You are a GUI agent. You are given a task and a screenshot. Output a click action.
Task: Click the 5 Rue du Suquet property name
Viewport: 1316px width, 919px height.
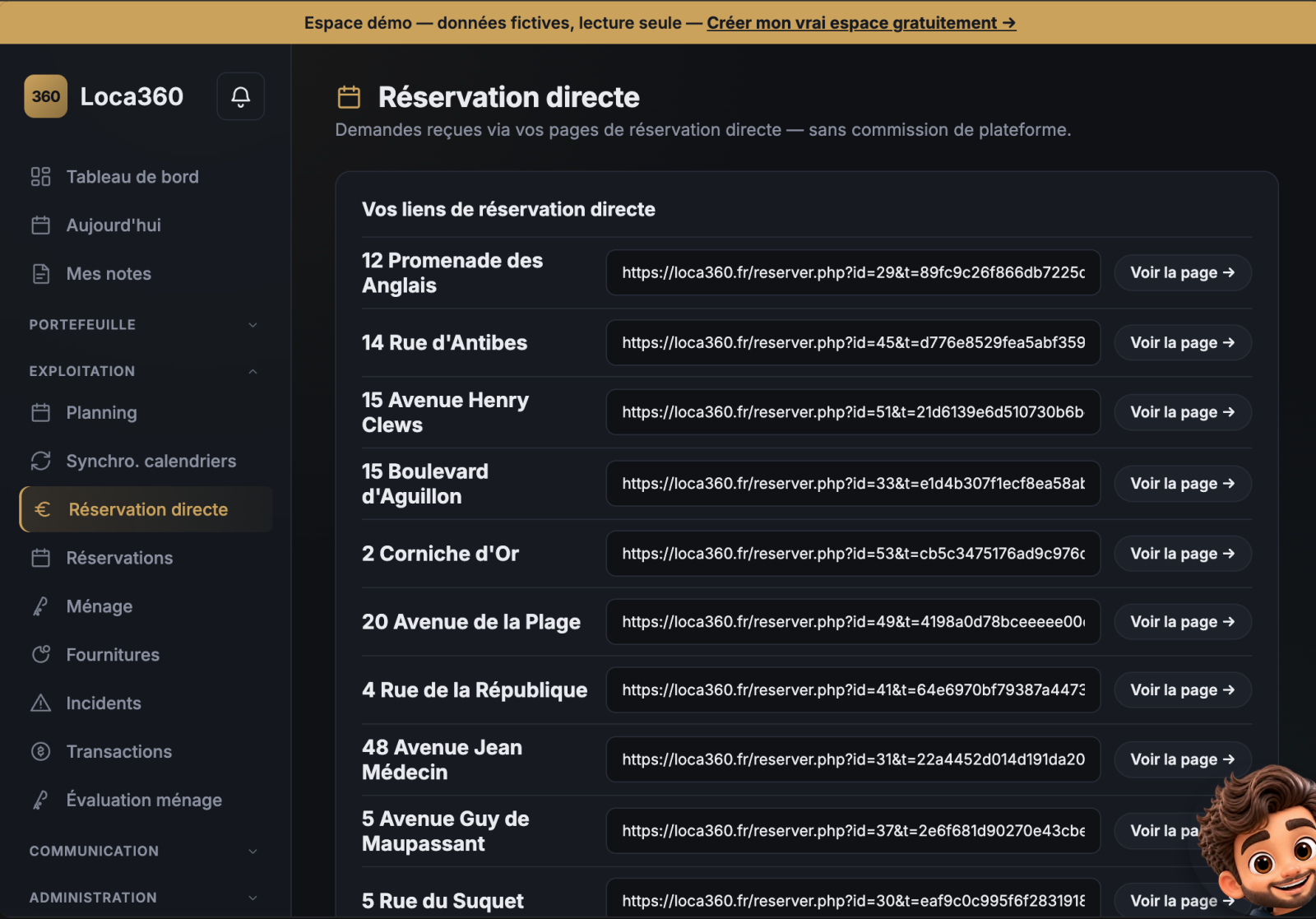(443, 901)
